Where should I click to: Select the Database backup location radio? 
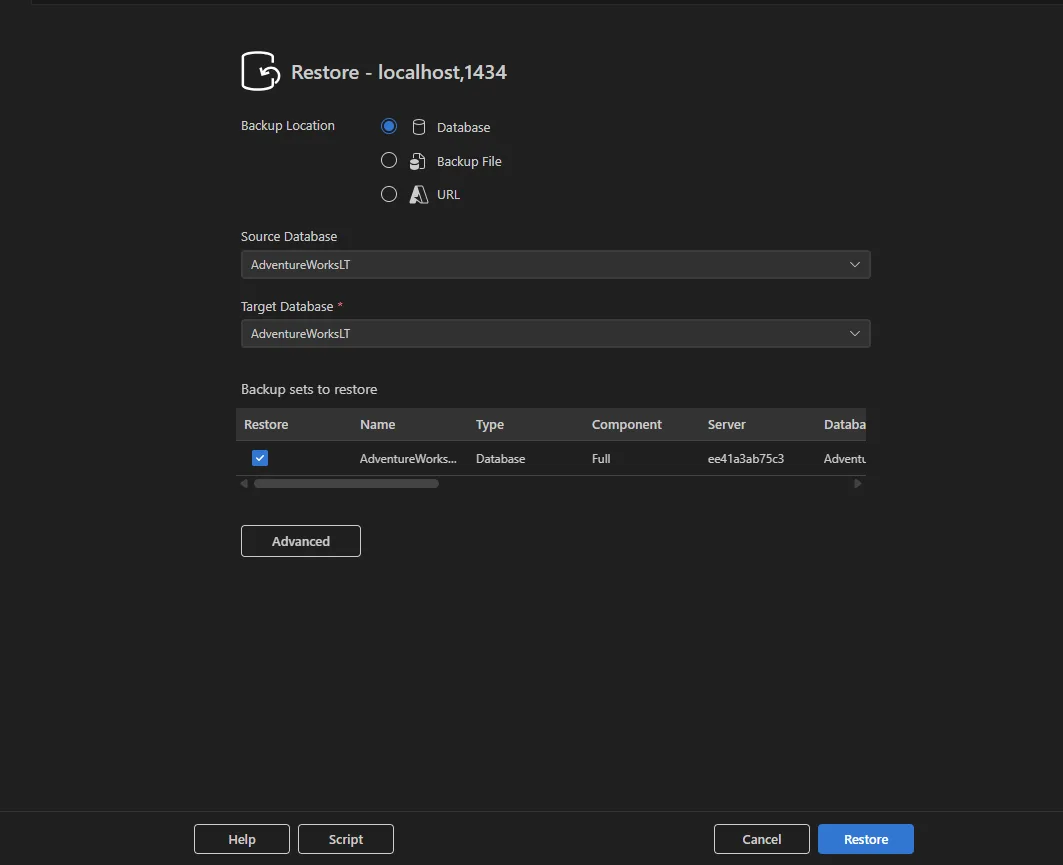(389, 127)
